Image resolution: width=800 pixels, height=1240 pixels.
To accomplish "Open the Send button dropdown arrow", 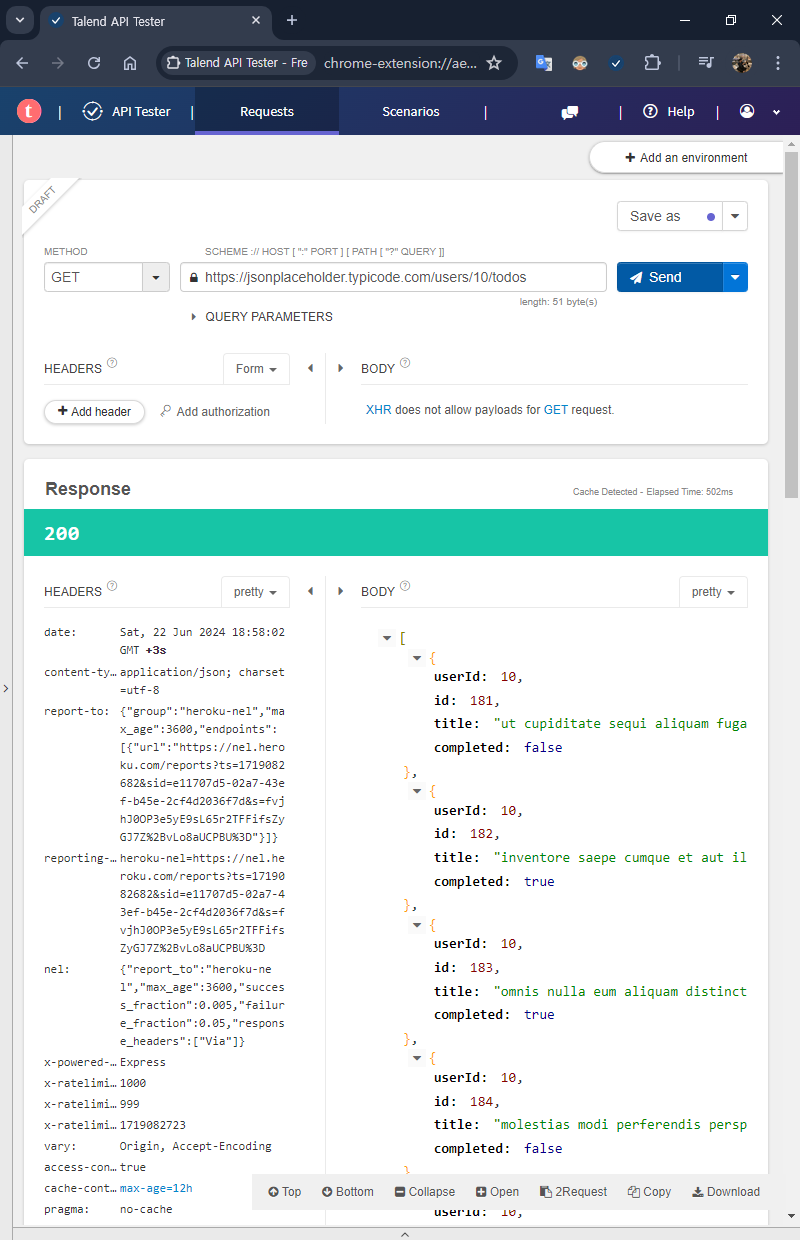I will click(735, 277).
